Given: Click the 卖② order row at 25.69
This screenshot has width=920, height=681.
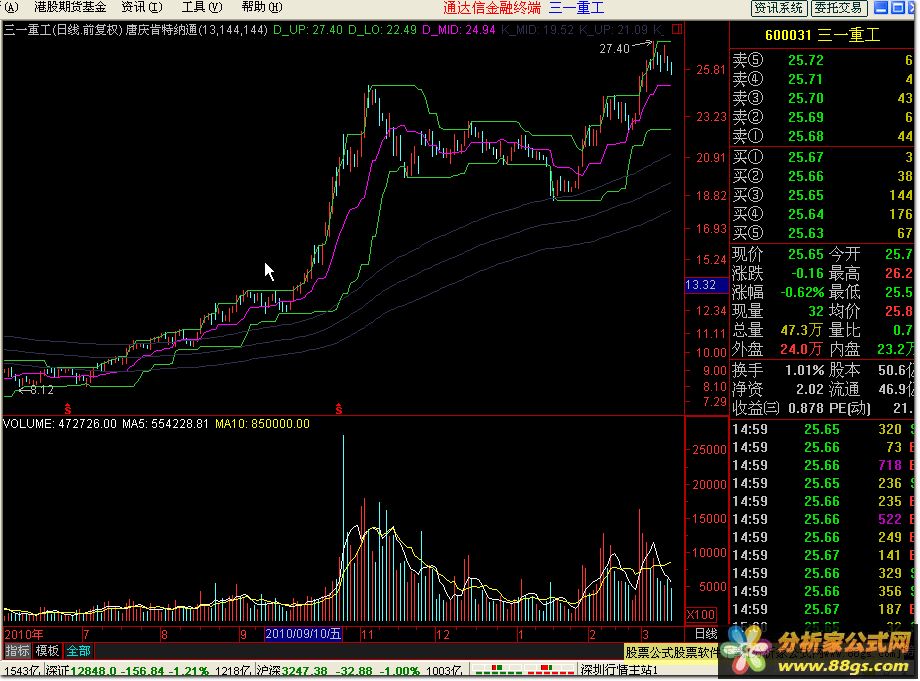Looking at the screenshot, I should pyautogui.click(x=823, y=117).
